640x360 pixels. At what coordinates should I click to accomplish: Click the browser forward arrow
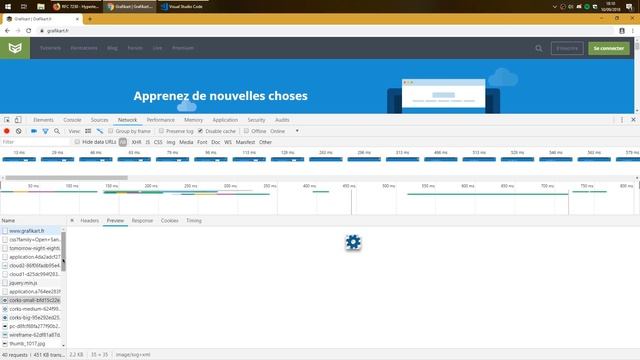[18, 31]
